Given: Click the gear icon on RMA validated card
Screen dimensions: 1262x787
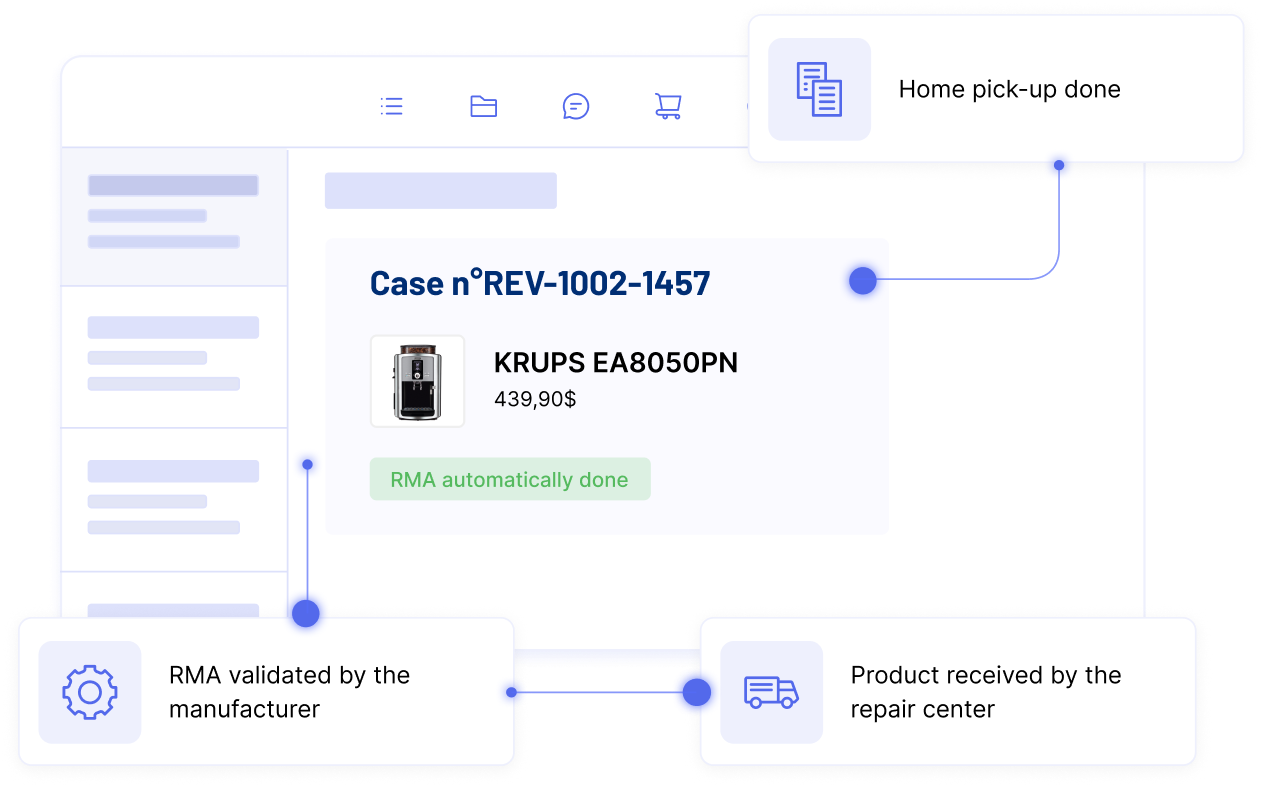Looking at the screenshot, I should [90, 692].
